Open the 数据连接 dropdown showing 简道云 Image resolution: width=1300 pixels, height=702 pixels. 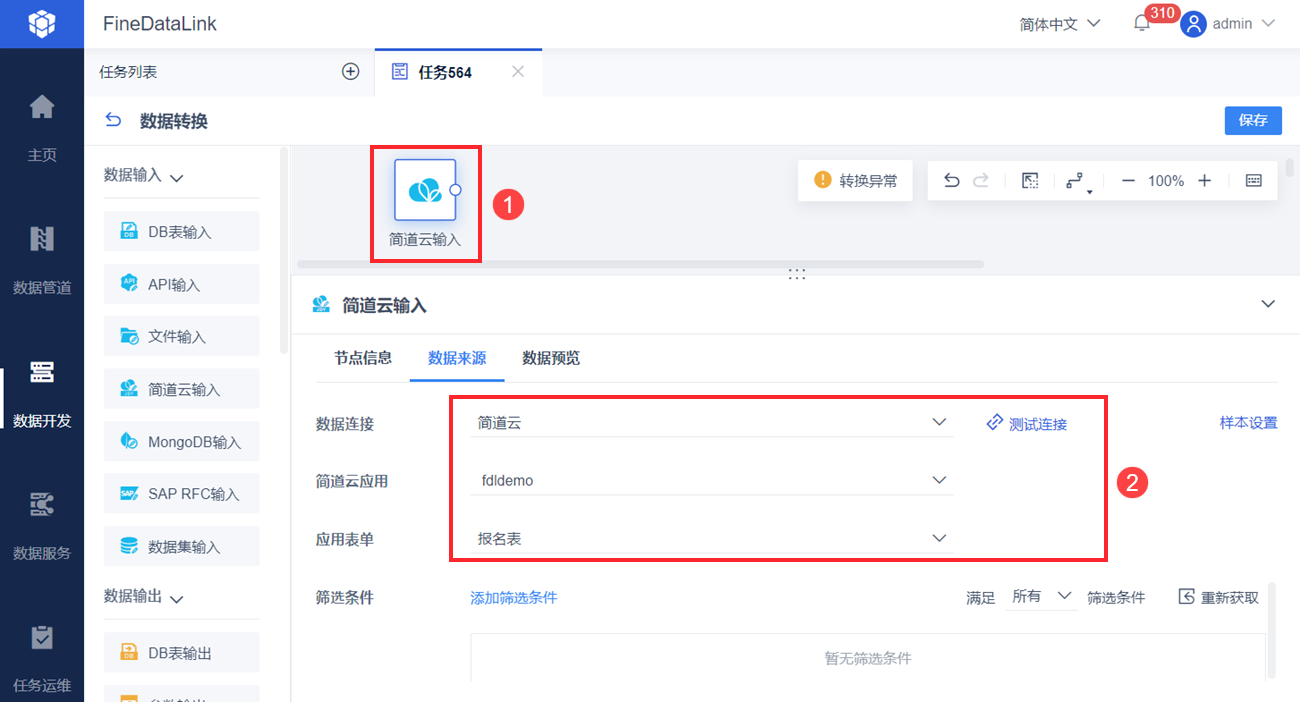(712, 423)
